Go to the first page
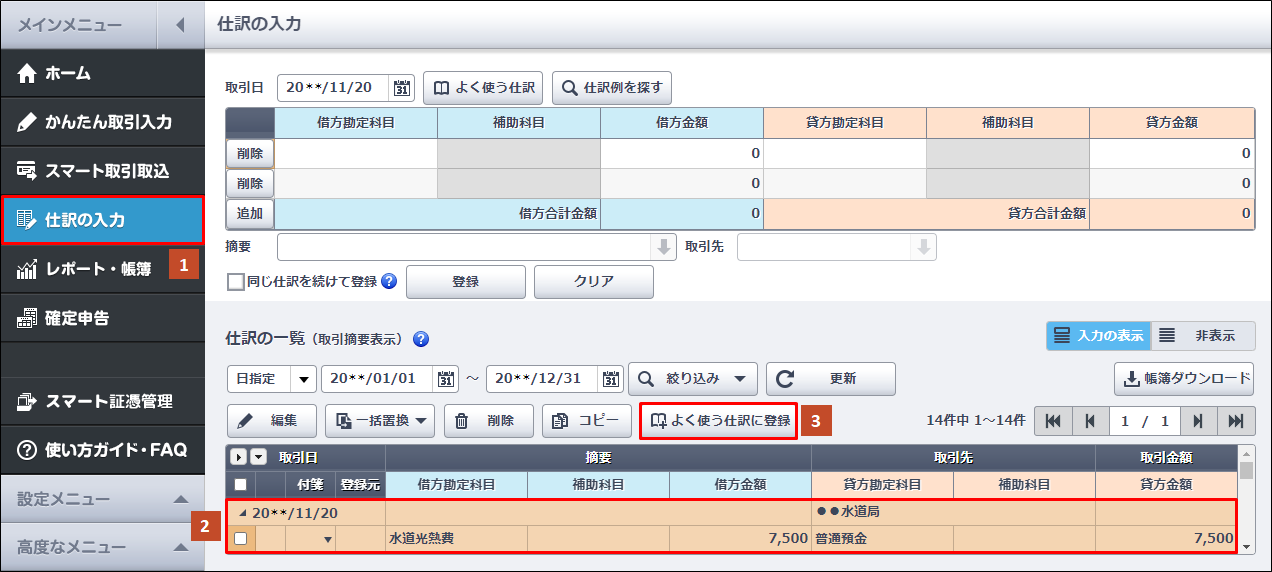Viewport: 1272px width, 572px height. [x=1052, y=421]
